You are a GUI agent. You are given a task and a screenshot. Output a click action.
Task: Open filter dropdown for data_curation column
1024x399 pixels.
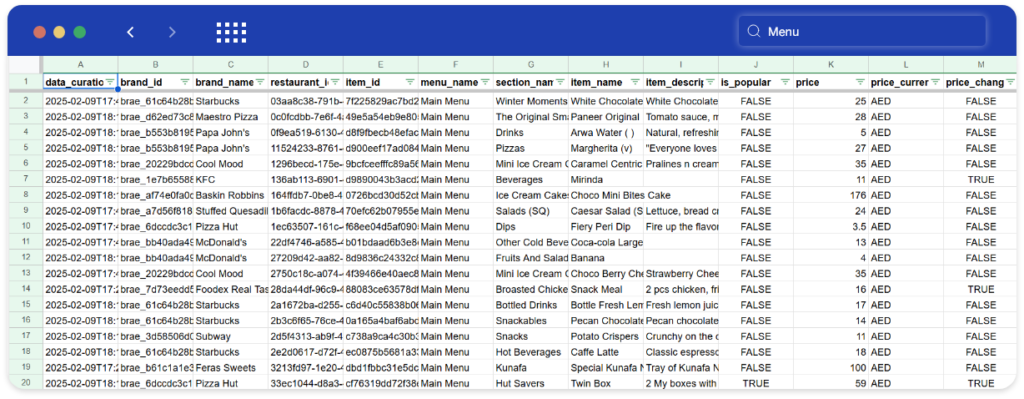(110, 82)
